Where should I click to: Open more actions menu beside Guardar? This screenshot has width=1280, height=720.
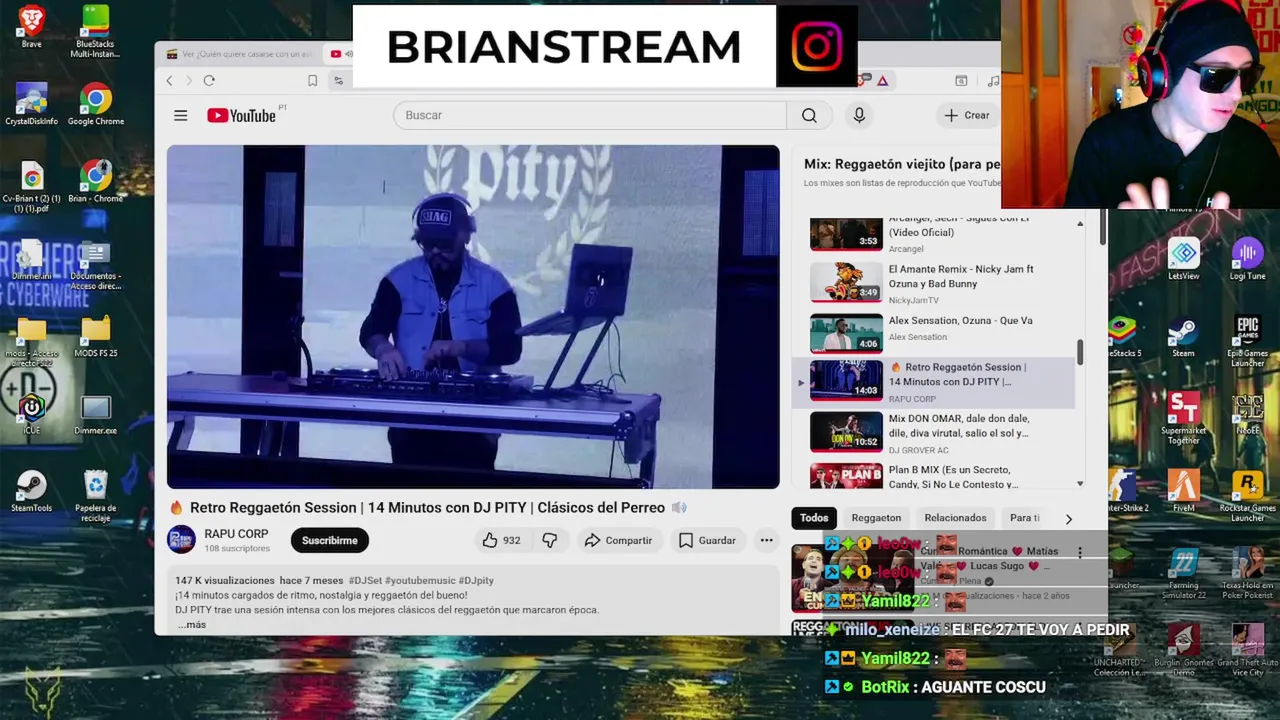pyautogui.click(x=766, y=540)
